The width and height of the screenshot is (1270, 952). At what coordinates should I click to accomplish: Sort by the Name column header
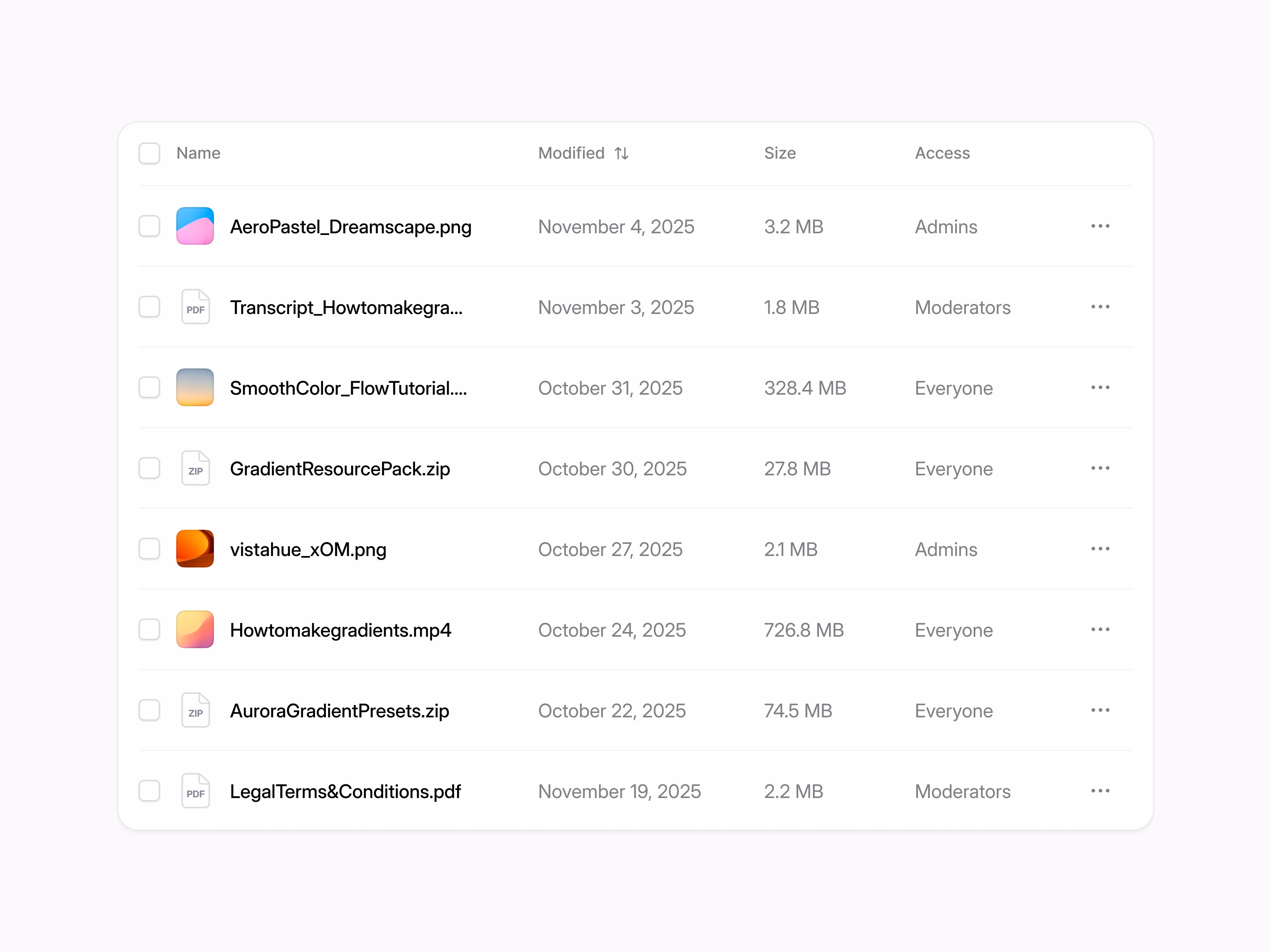pyautogui.click(x=198, y=153)
